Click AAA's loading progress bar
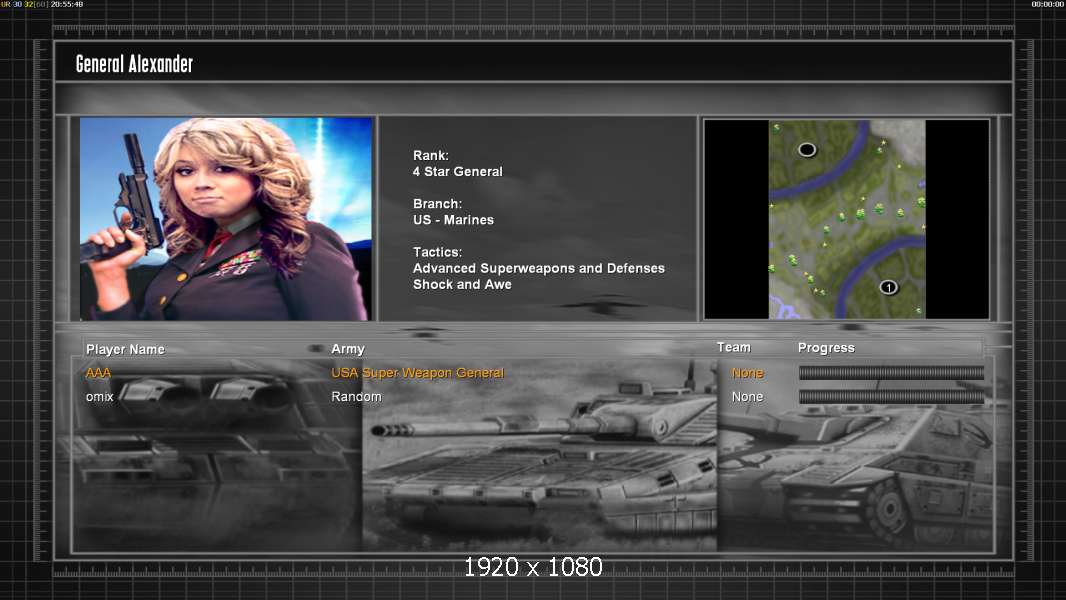 (x=891, y=372)
